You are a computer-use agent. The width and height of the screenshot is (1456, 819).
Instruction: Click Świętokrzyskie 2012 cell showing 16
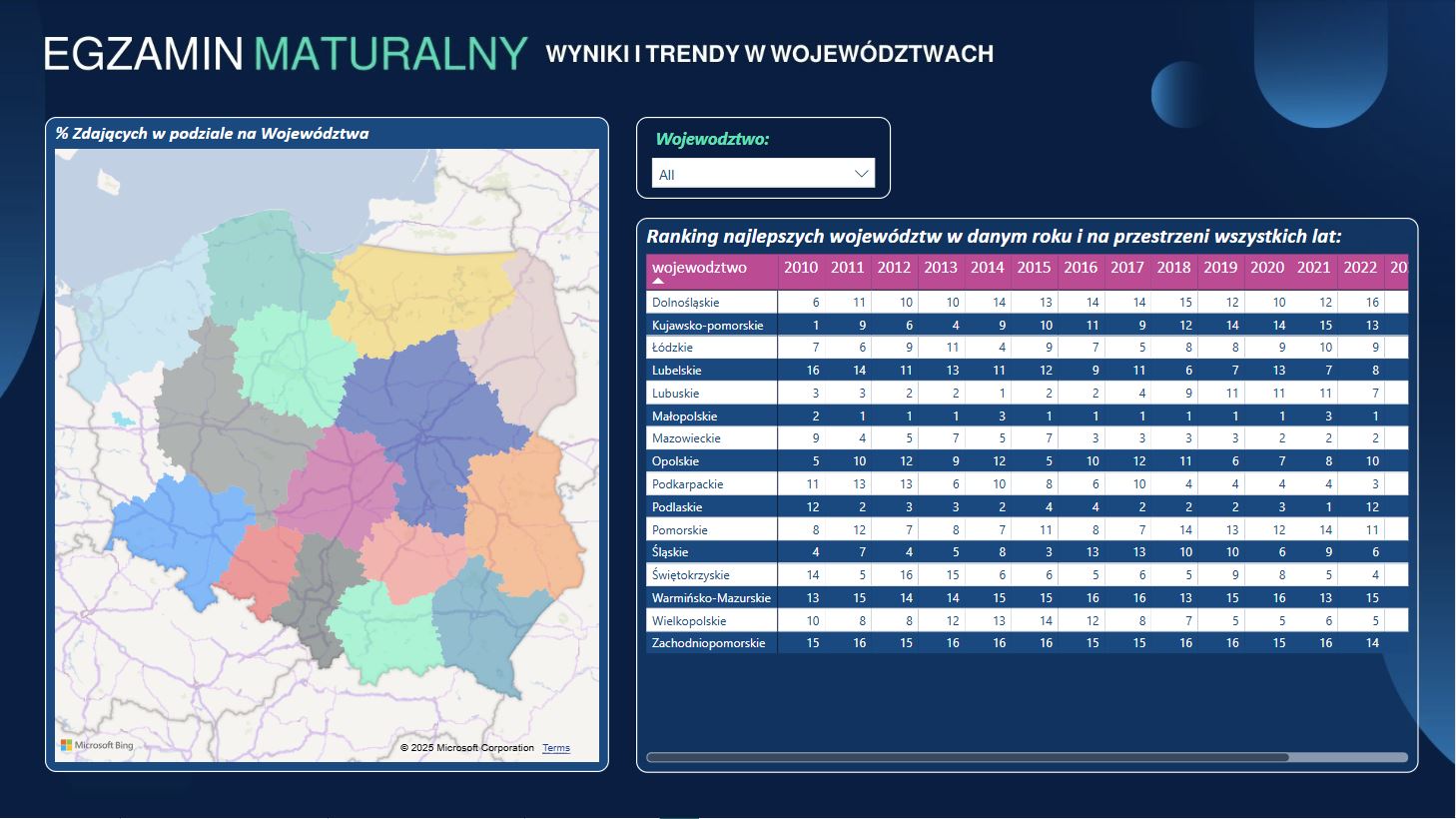[893, 575]
